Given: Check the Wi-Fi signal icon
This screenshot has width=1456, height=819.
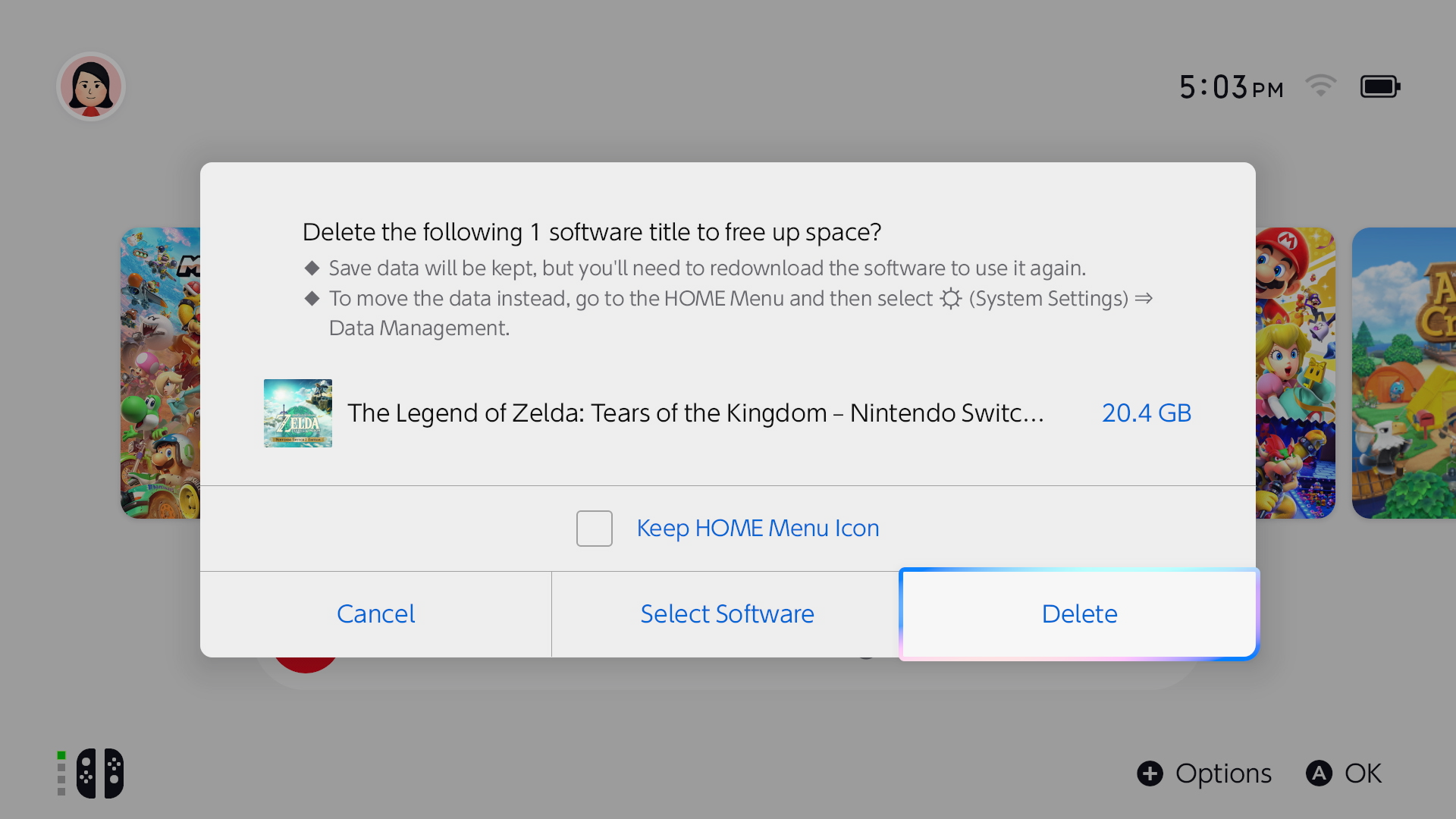Looking at the screenshot, I should tap(1321, 86).
